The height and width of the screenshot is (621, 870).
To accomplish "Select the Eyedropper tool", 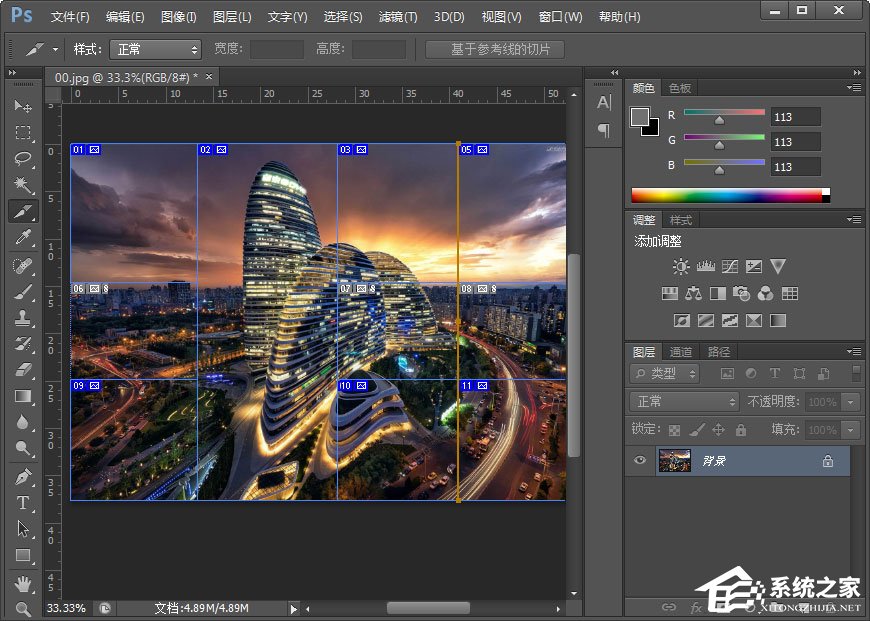I will coord(23,238).
